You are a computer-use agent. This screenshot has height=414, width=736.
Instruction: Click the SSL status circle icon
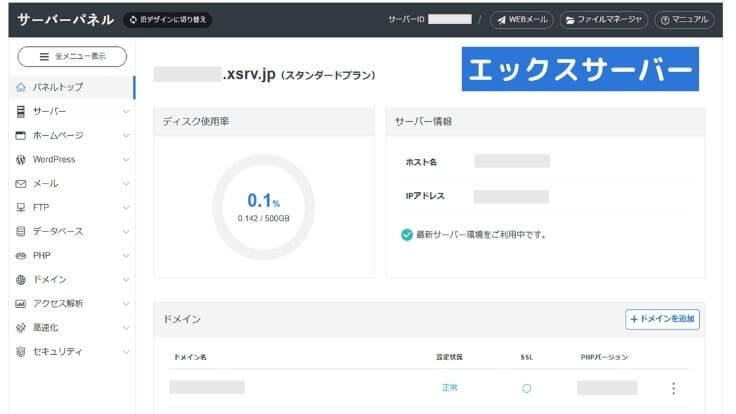tap(527, 388)
